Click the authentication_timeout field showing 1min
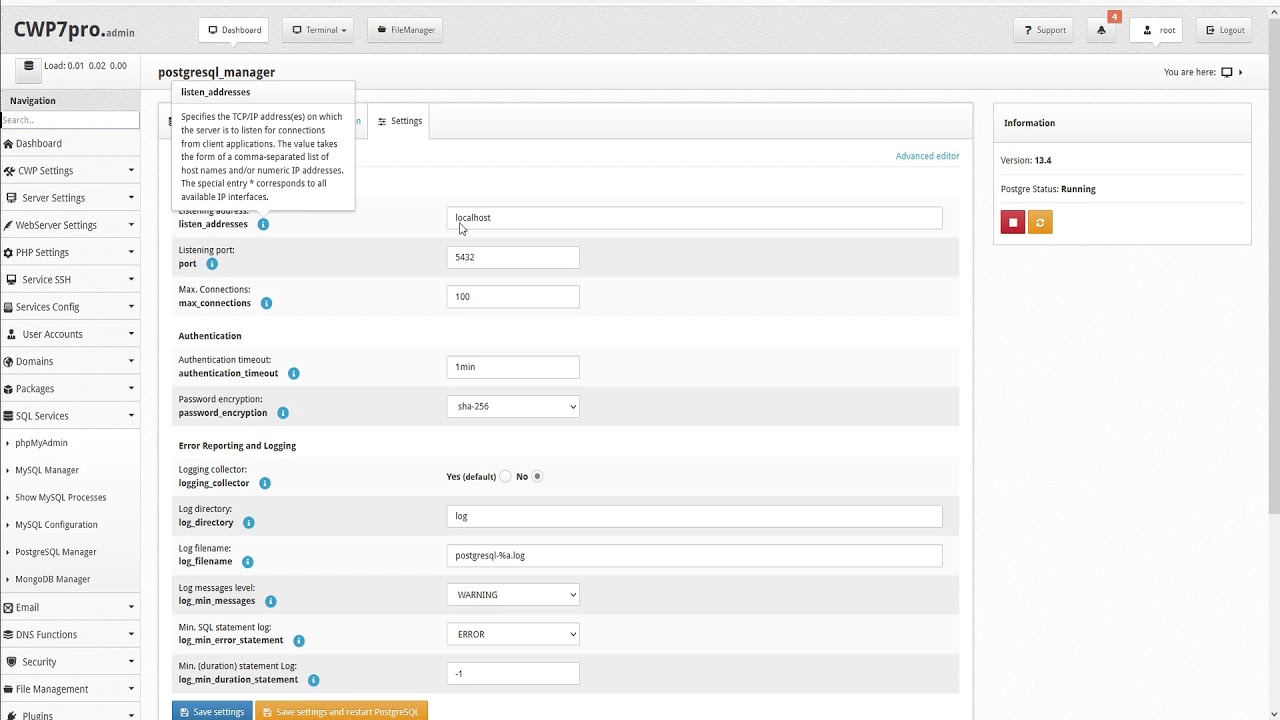Image resolution: width=1280 pixels, height=720 pixels. (x=513, y=367)
